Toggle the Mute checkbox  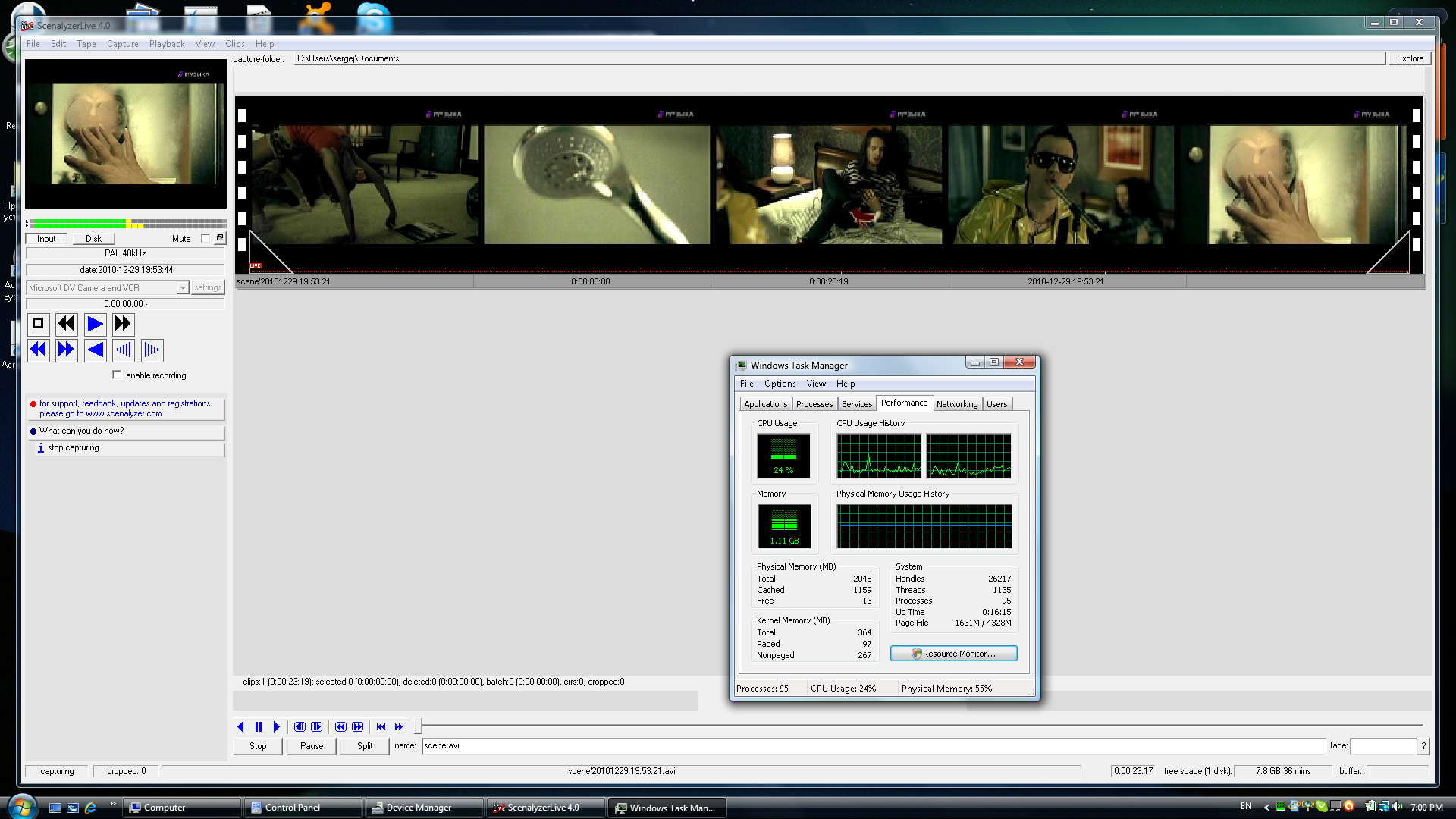click(206, 239)
